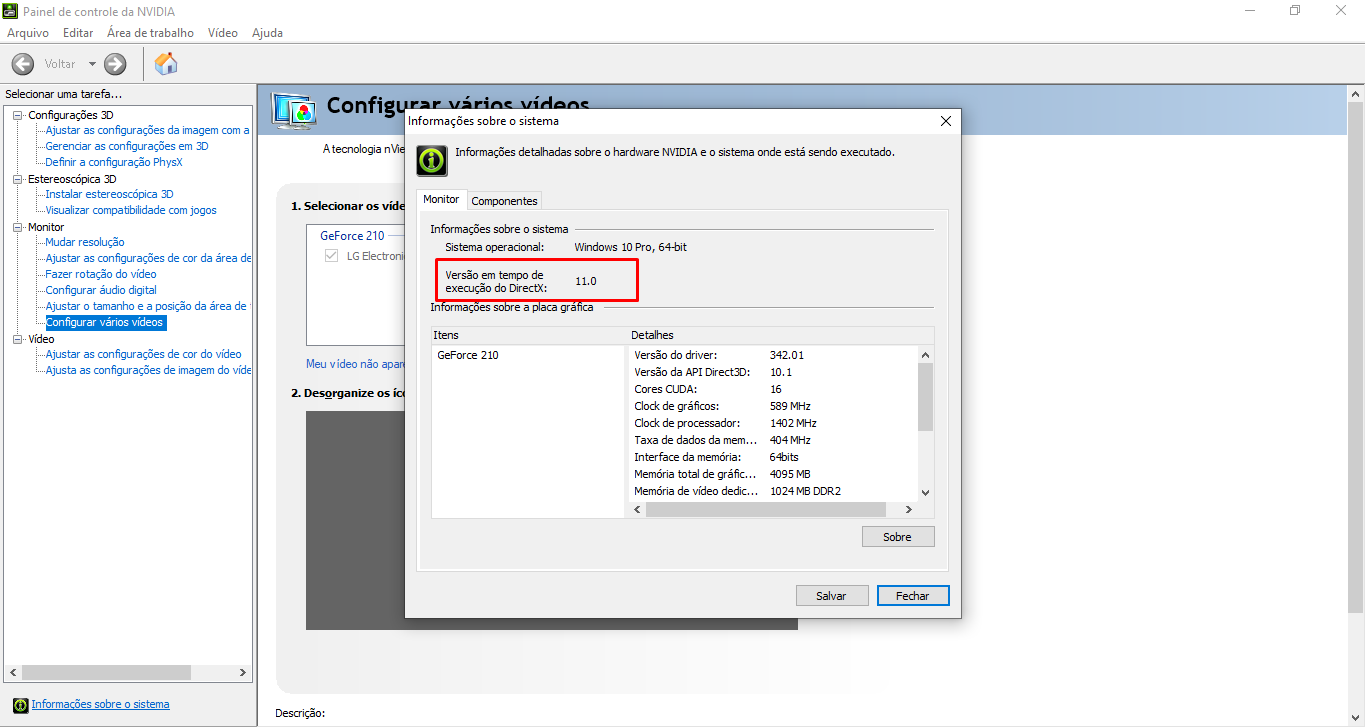Click the task tree horizontal scrollbar left arrow
1365x727 pixels.
point(13,673)
